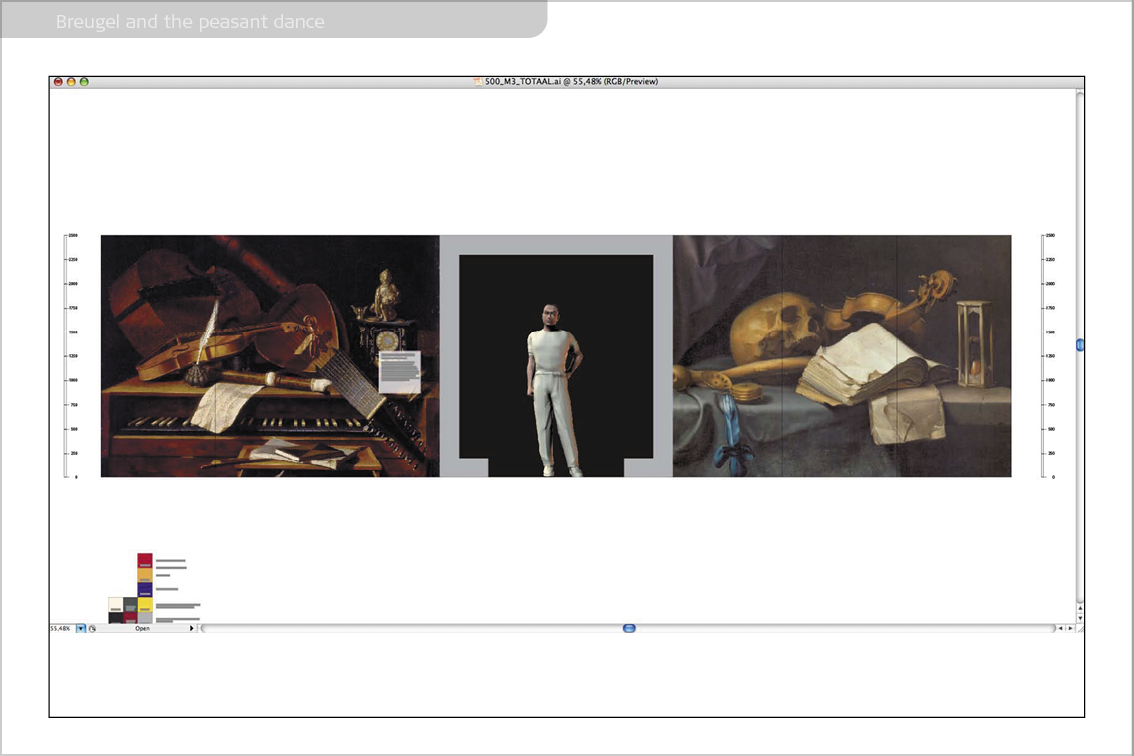
Task: Zoom the window with green button
Action: [84, 82]
